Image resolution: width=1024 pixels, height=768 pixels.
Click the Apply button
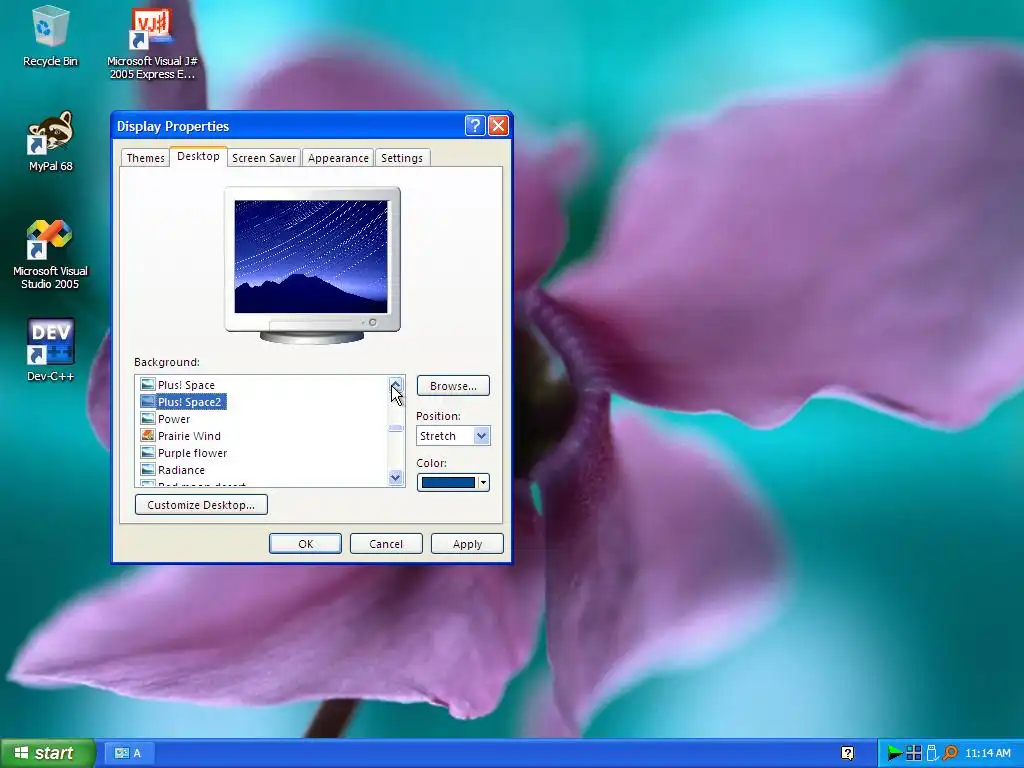click(x=467, y=544)
